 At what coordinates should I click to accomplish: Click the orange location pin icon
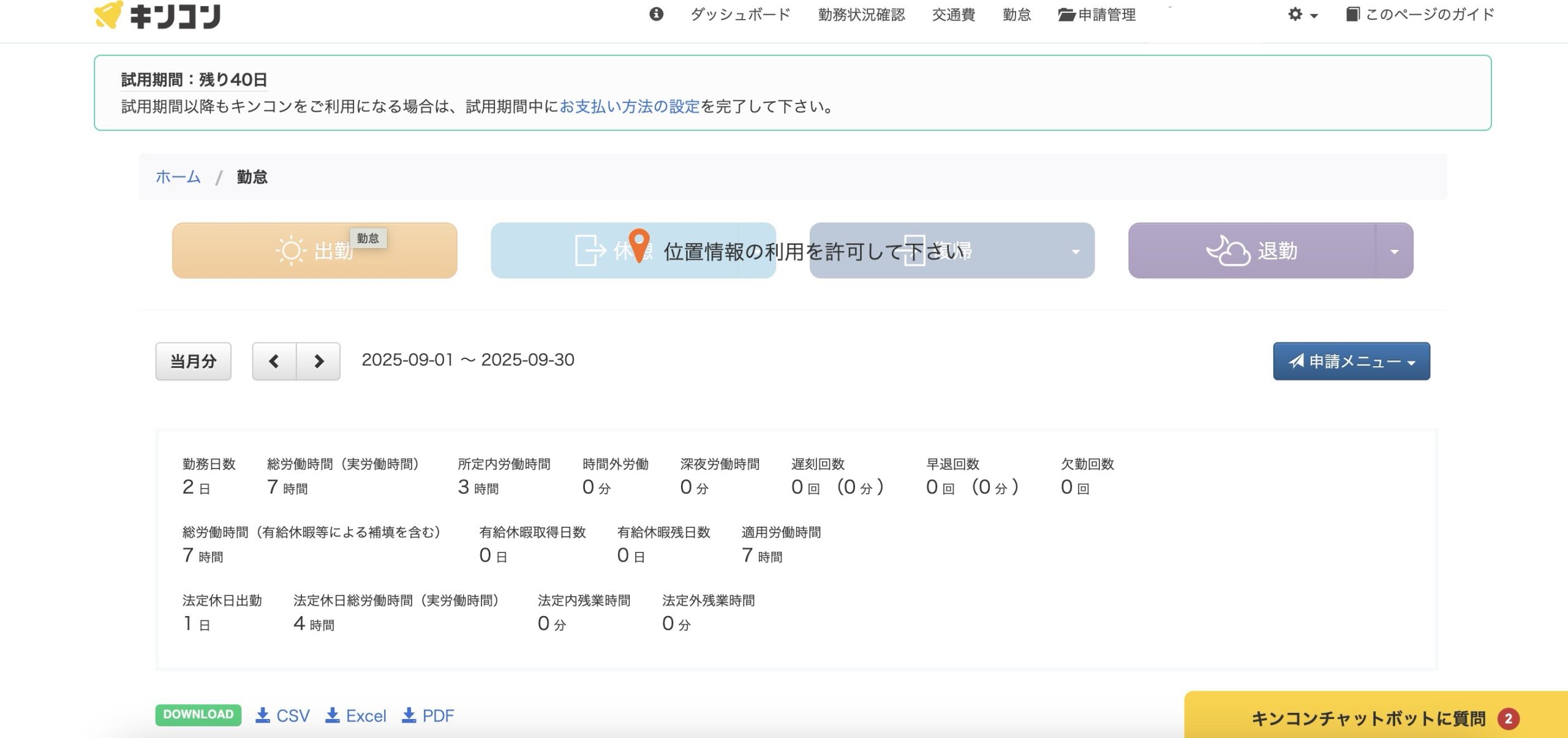(x=639, y=245)
